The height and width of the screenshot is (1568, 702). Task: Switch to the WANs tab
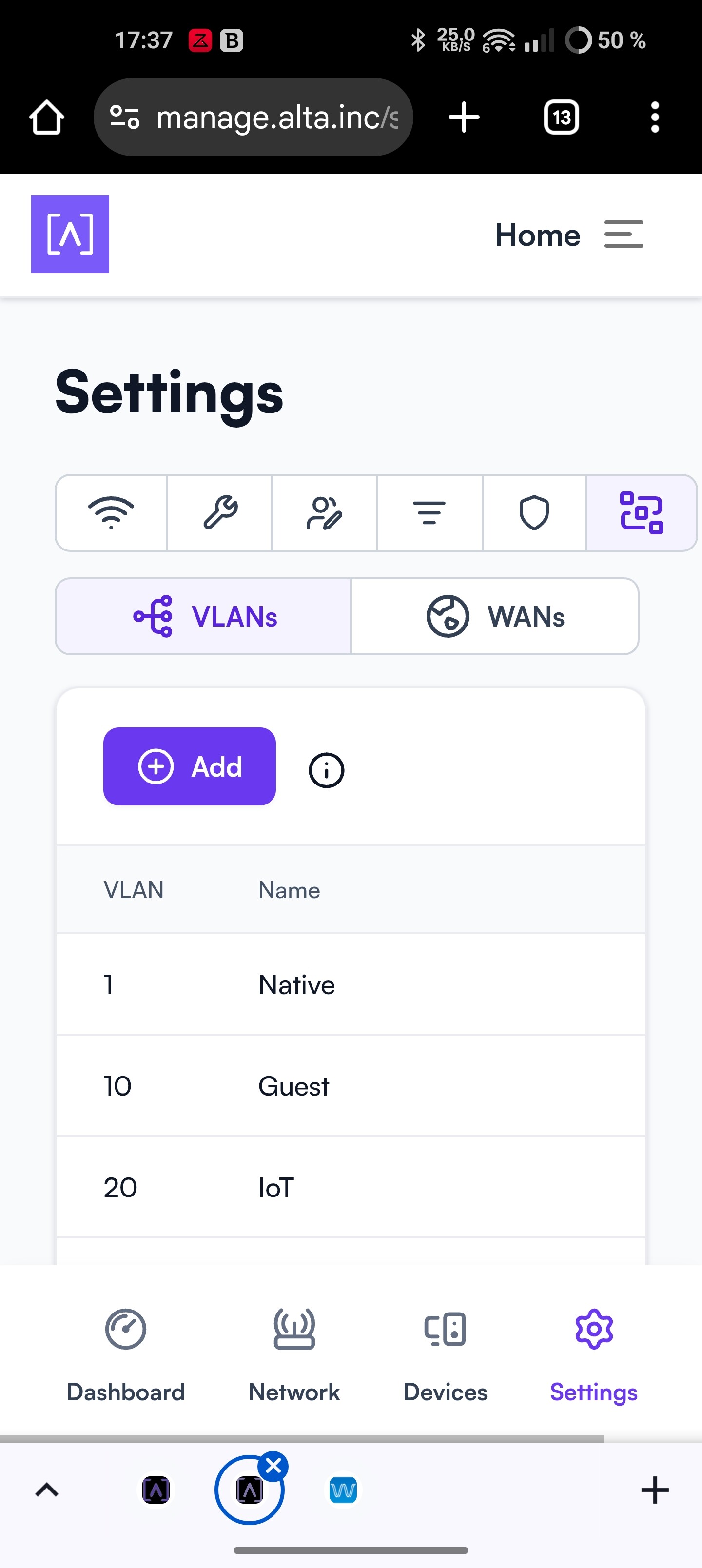click(495, 616)
